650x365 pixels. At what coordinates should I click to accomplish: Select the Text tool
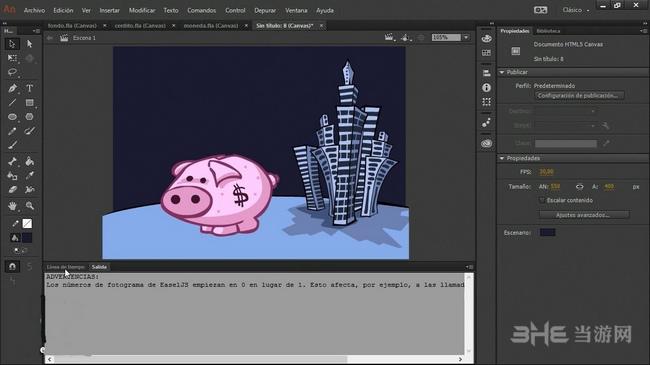point(29,88)
